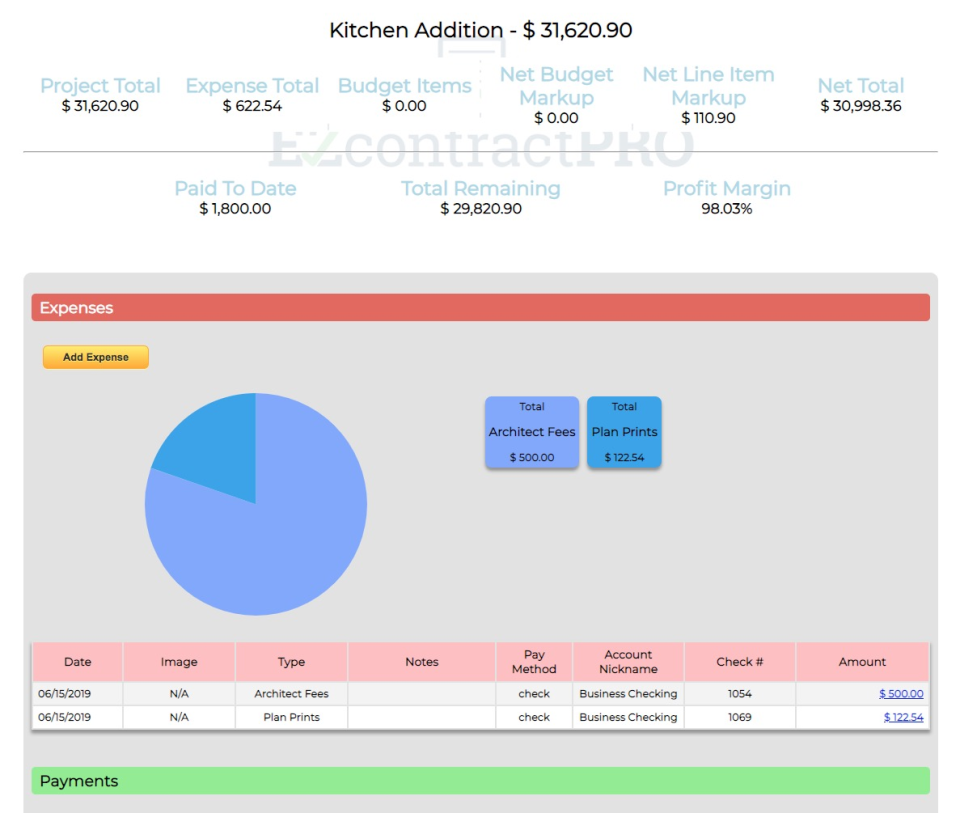
Task: Click the Payments section header
Action: pos(481,781)
